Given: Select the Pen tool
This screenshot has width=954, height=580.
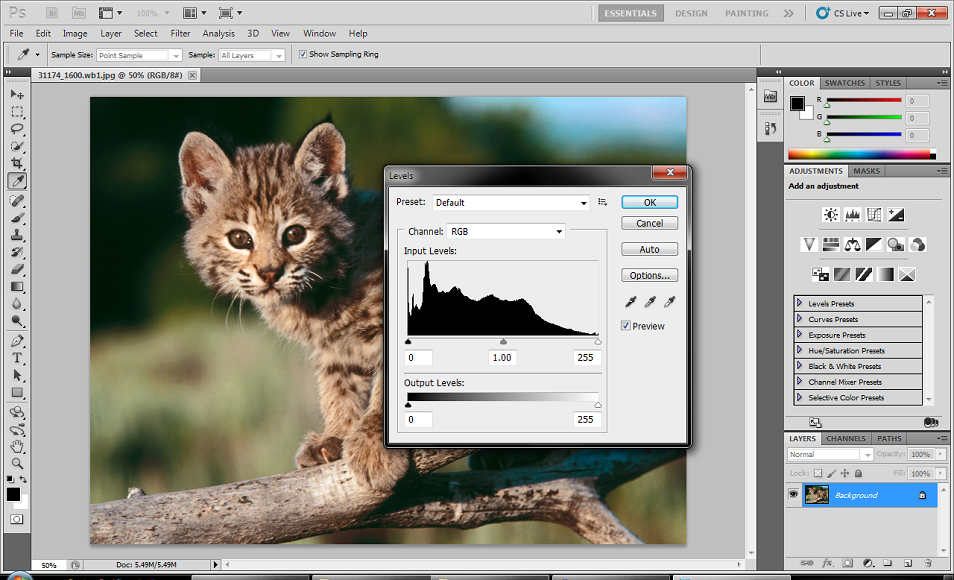Looking at the screenshot, I should [x=17, y=341].
